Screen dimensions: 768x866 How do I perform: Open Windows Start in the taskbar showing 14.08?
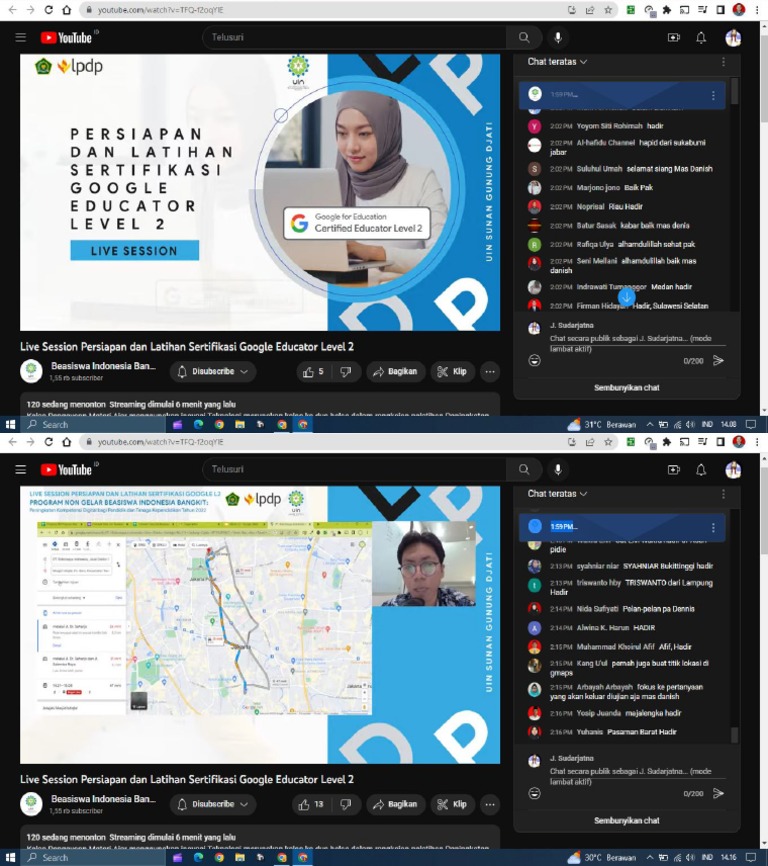(x=10, y=424)
